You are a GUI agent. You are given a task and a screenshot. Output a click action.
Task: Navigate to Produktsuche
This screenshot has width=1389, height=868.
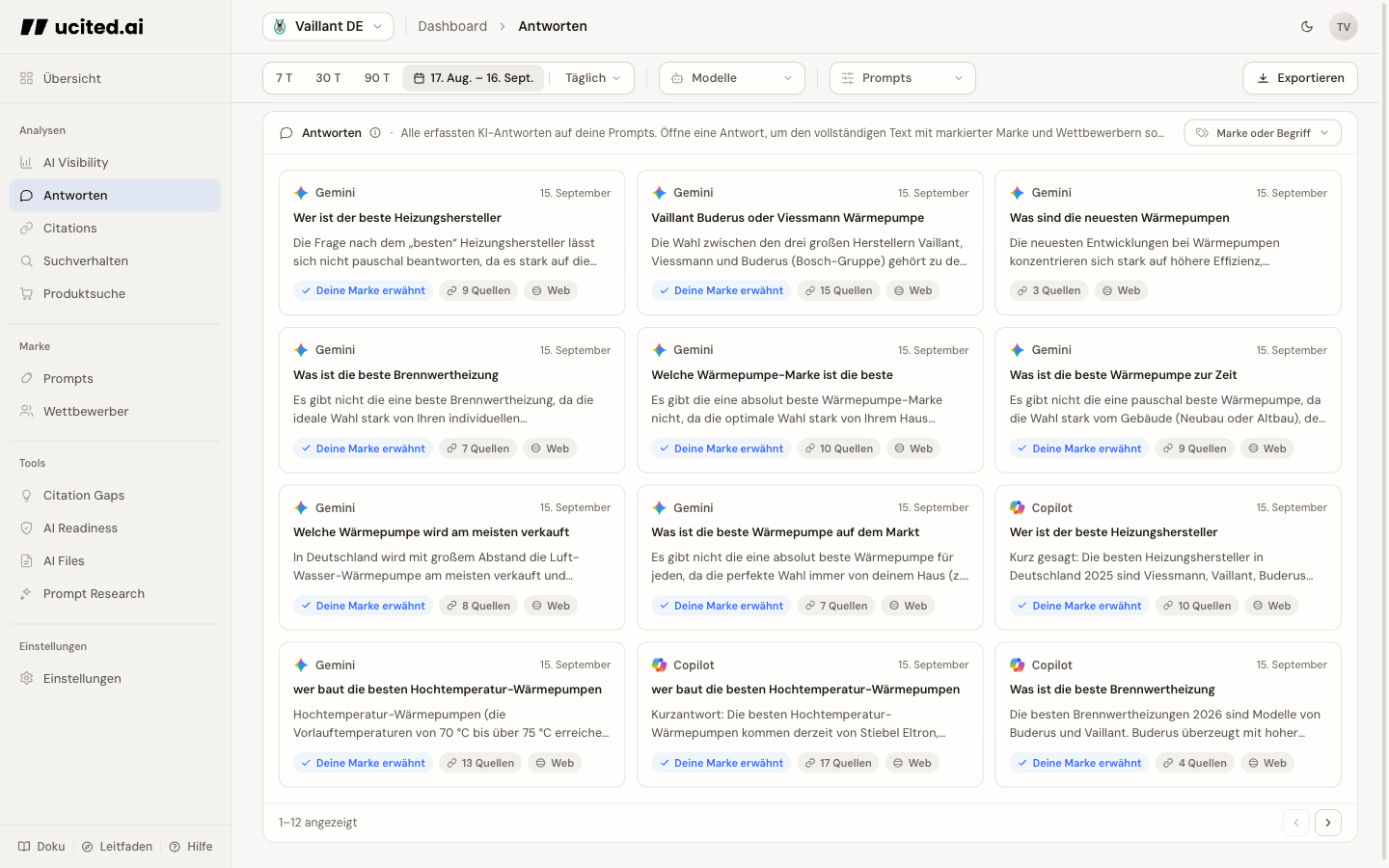(x=115, y=294)
